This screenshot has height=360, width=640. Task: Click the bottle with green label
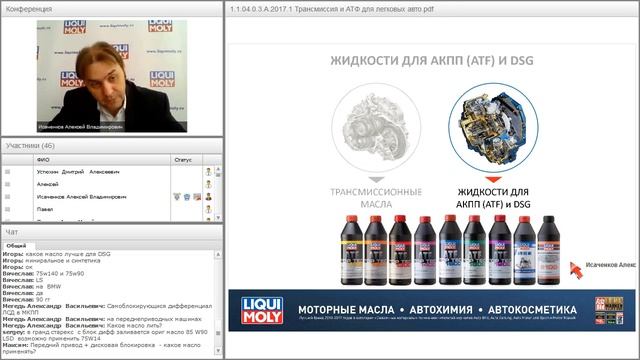475,250
